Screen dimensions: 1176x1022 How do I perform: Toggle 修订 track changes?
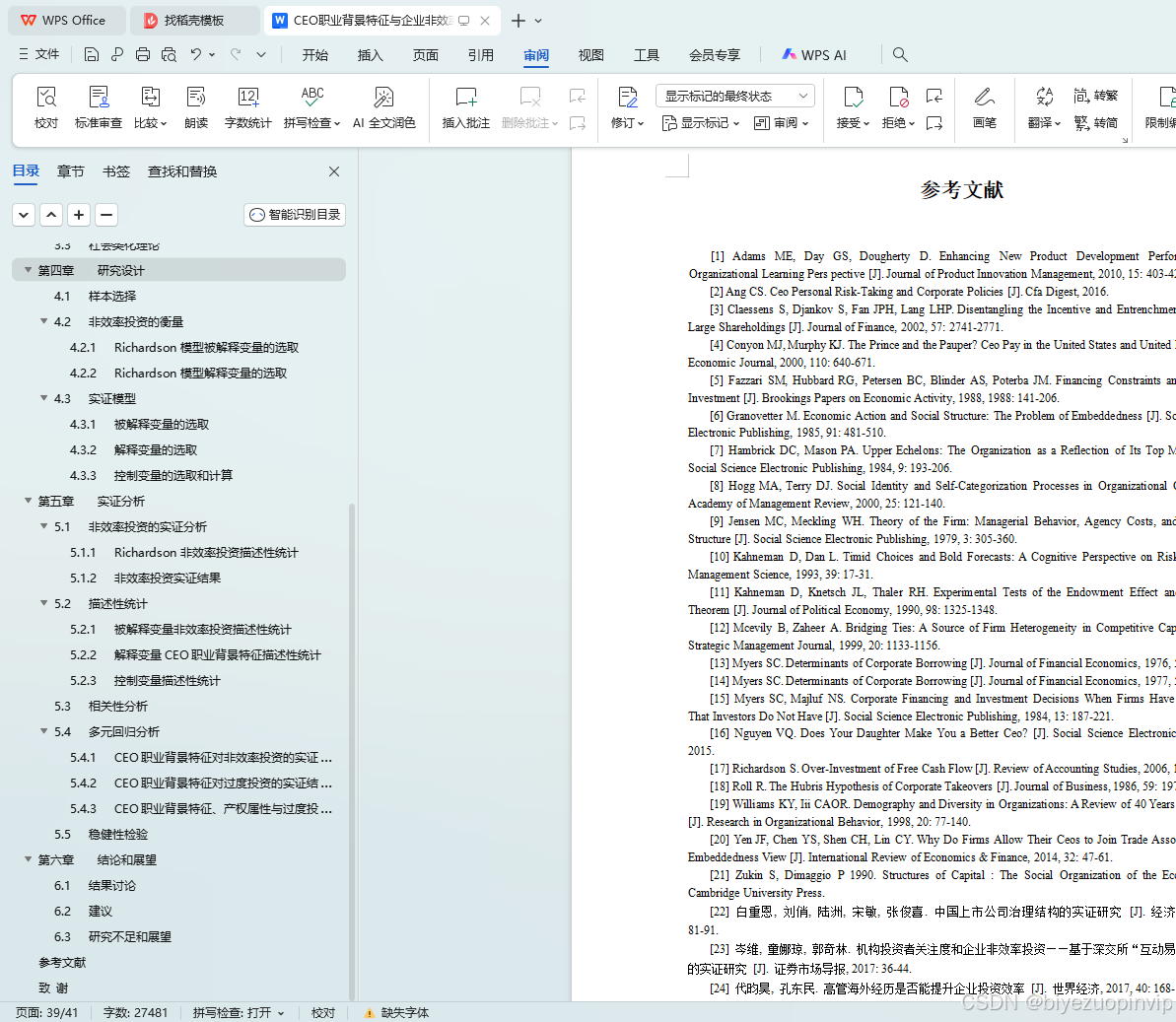tap(627, 107)
